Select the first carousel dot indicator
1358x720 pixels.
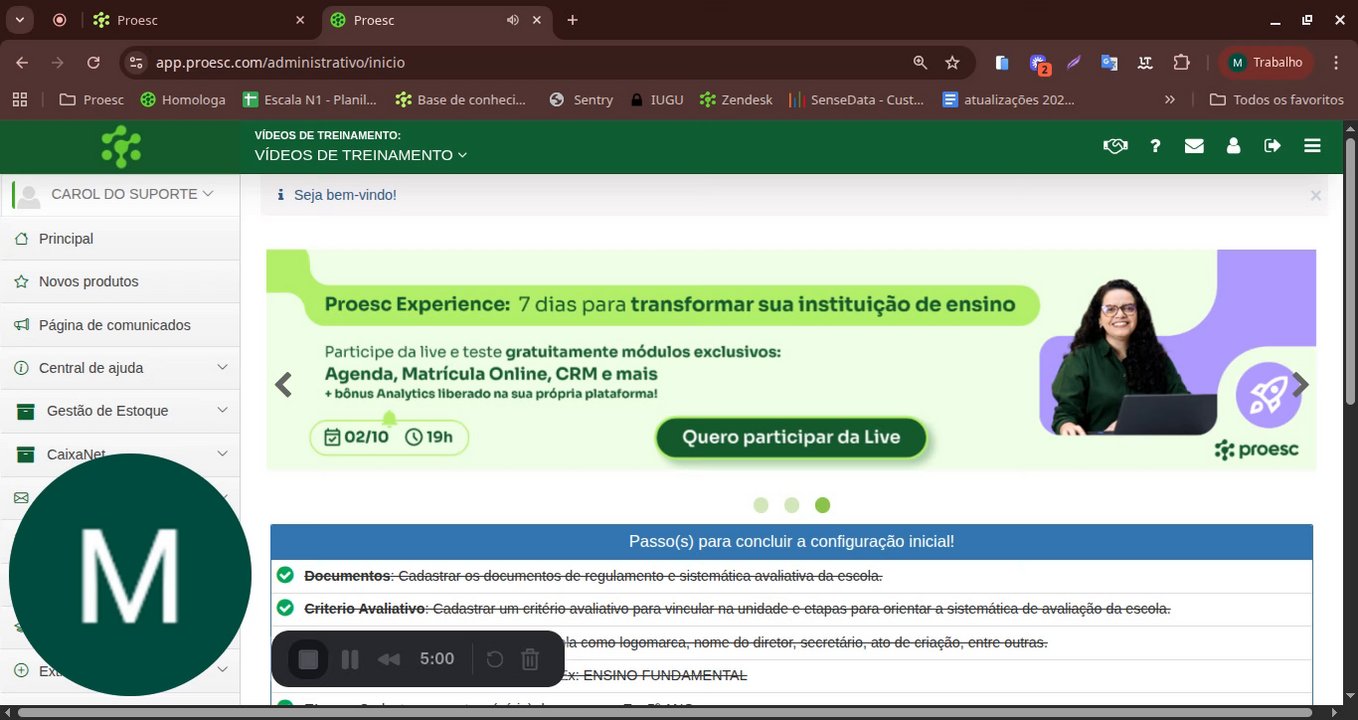coord(761,505)
